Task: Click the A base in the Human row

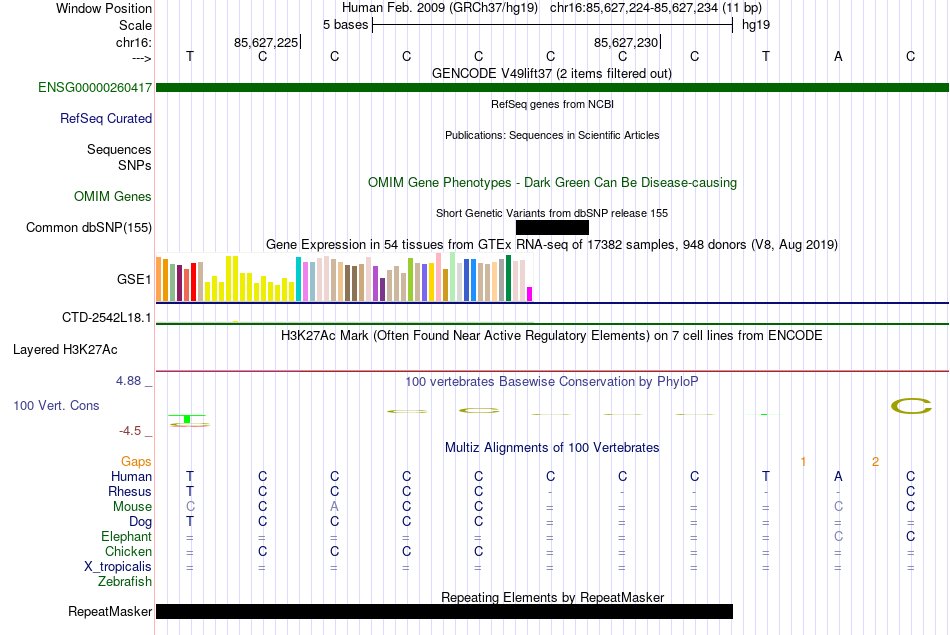Action: coord(838,477)
